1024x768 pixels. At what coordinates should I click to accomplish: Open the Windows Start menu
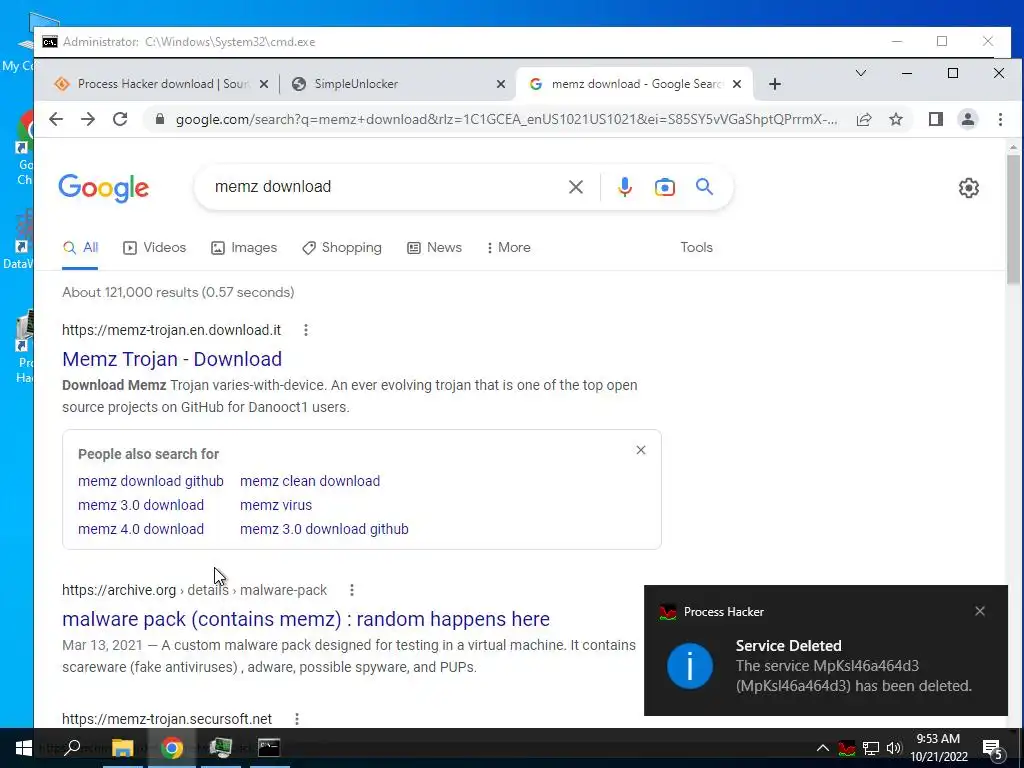coord(24,748)
